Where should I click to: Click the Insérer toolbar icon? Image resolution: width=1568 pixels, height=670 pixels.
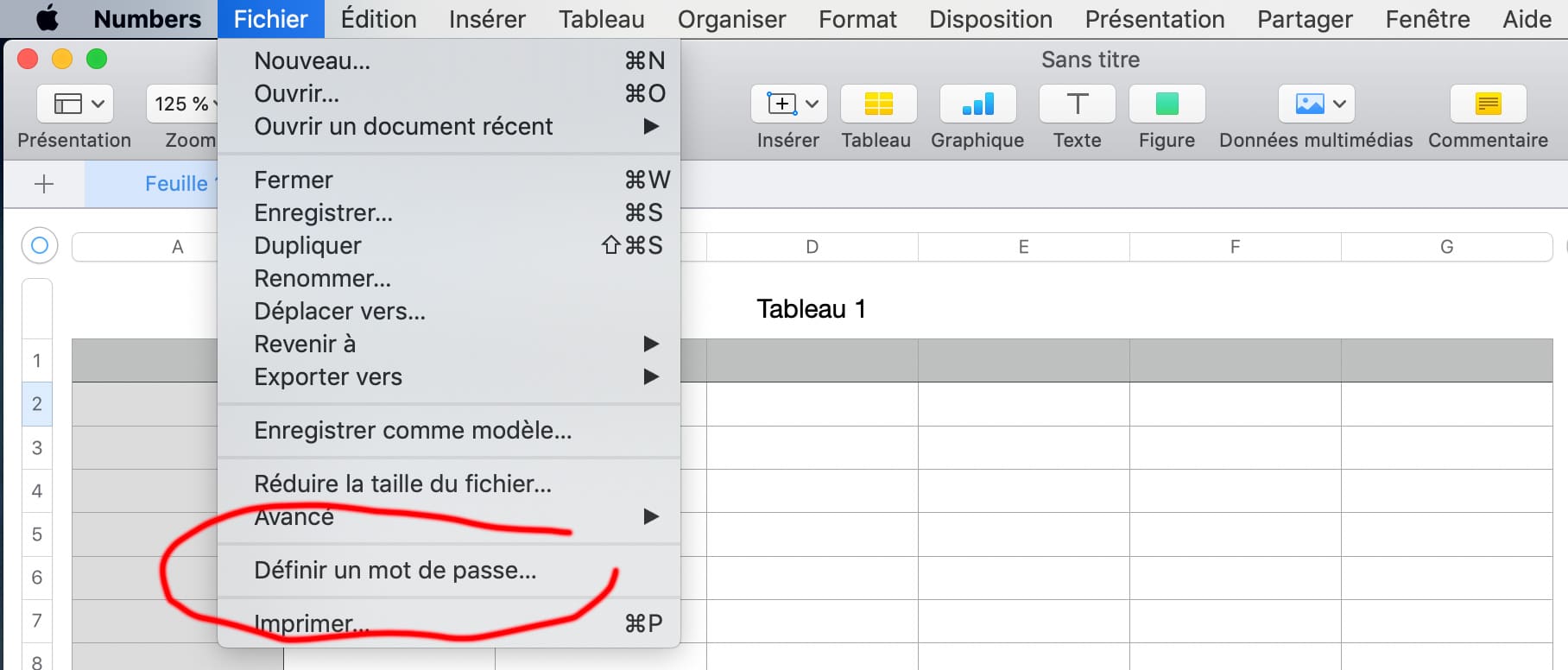click(788, 104)
